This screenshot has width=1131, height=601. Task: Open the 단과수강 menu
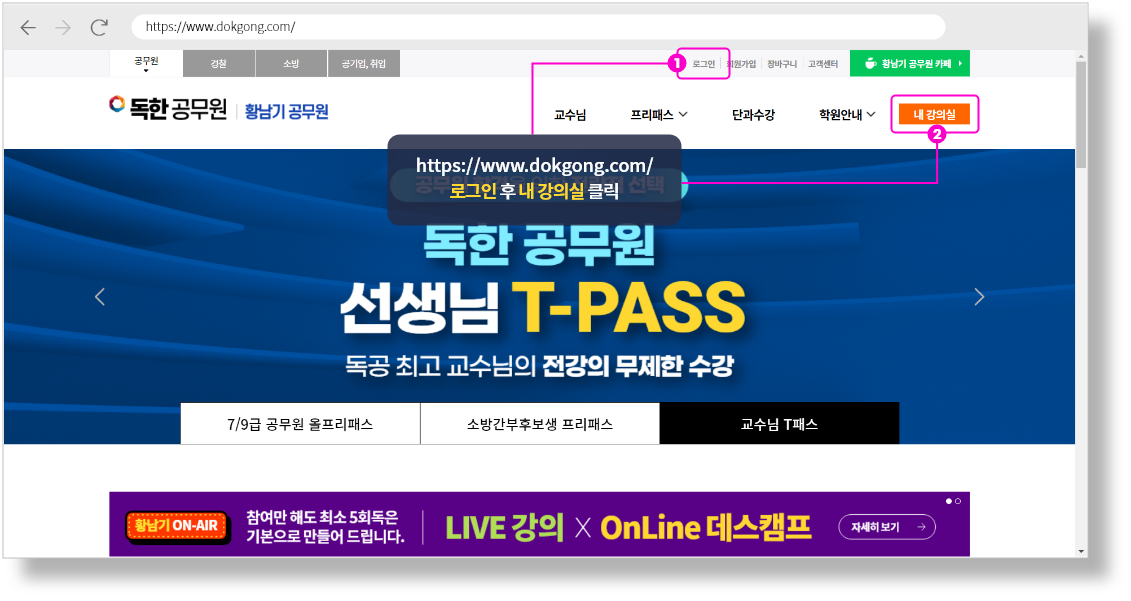pos(753,115)
